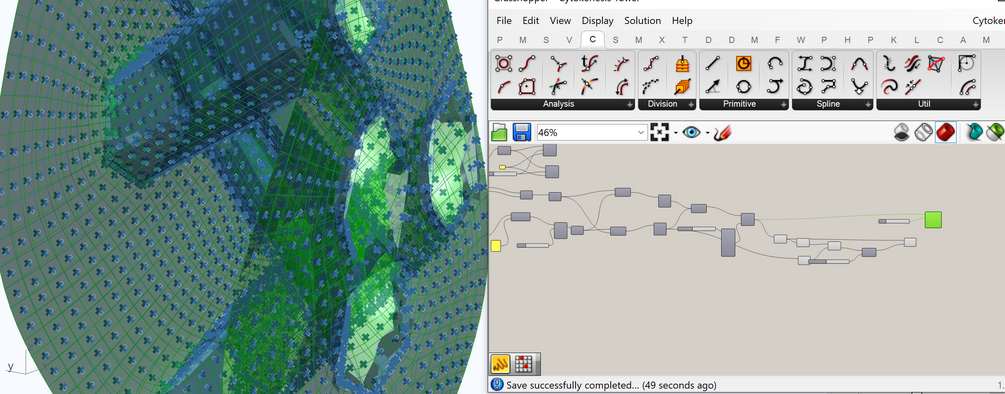Click the Zoom Extents icon
The image size is (1005, 394).
pos(660,133)
